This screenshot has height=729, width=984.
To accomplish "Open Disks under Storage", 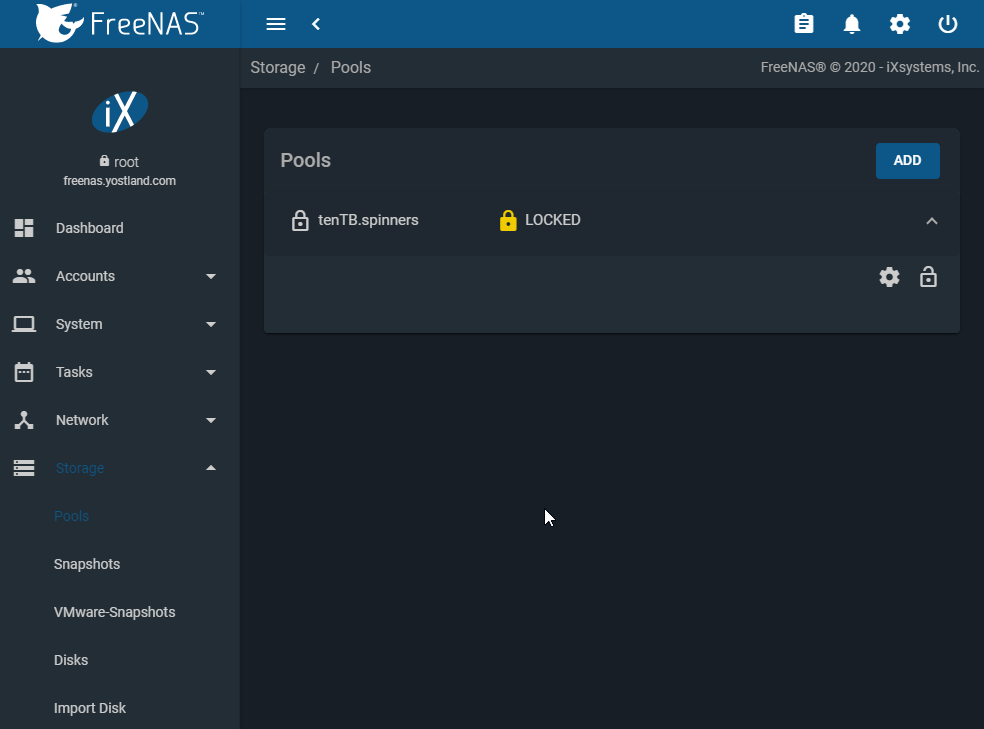I will click(71, 660).
